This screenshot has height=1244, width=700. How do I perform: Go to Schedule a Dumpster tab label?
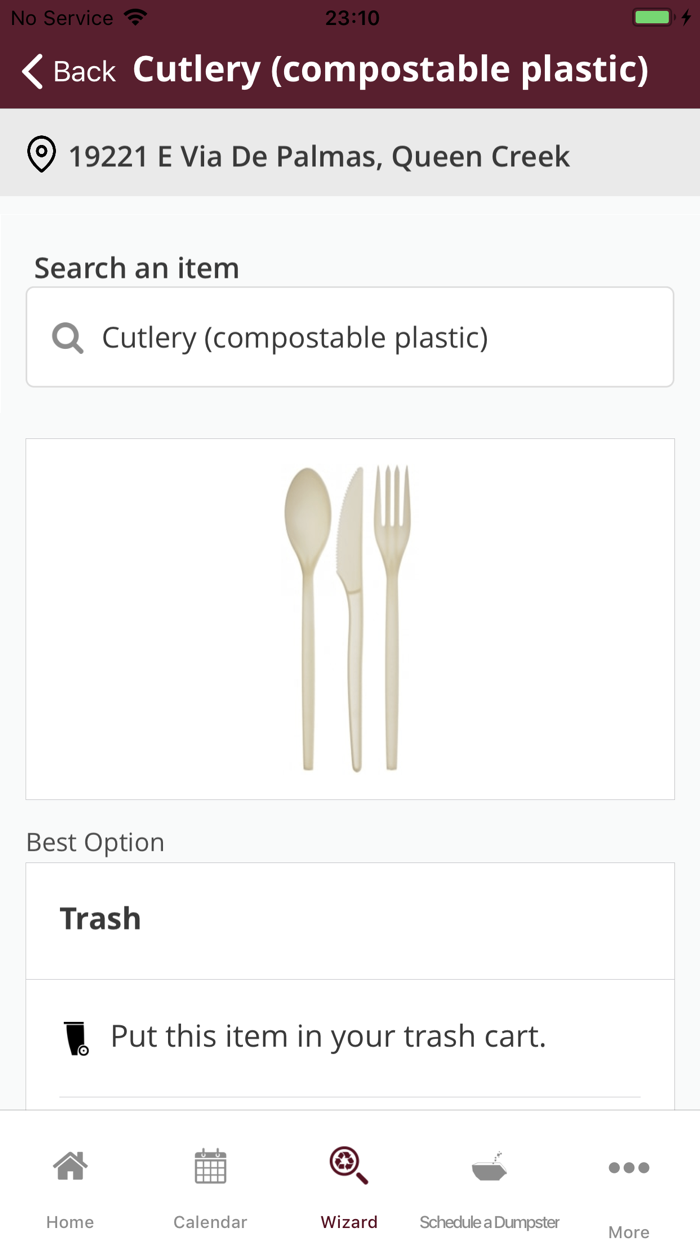click(489, 1222)
